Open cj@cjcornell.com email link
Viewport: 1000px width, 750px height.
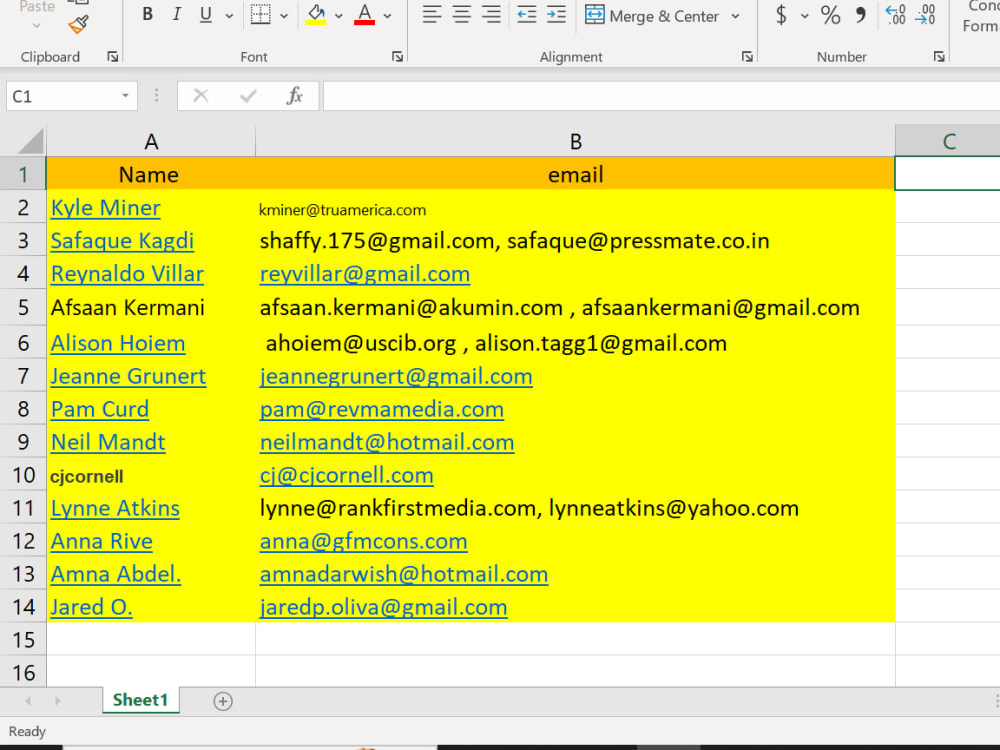pos(346,476)
